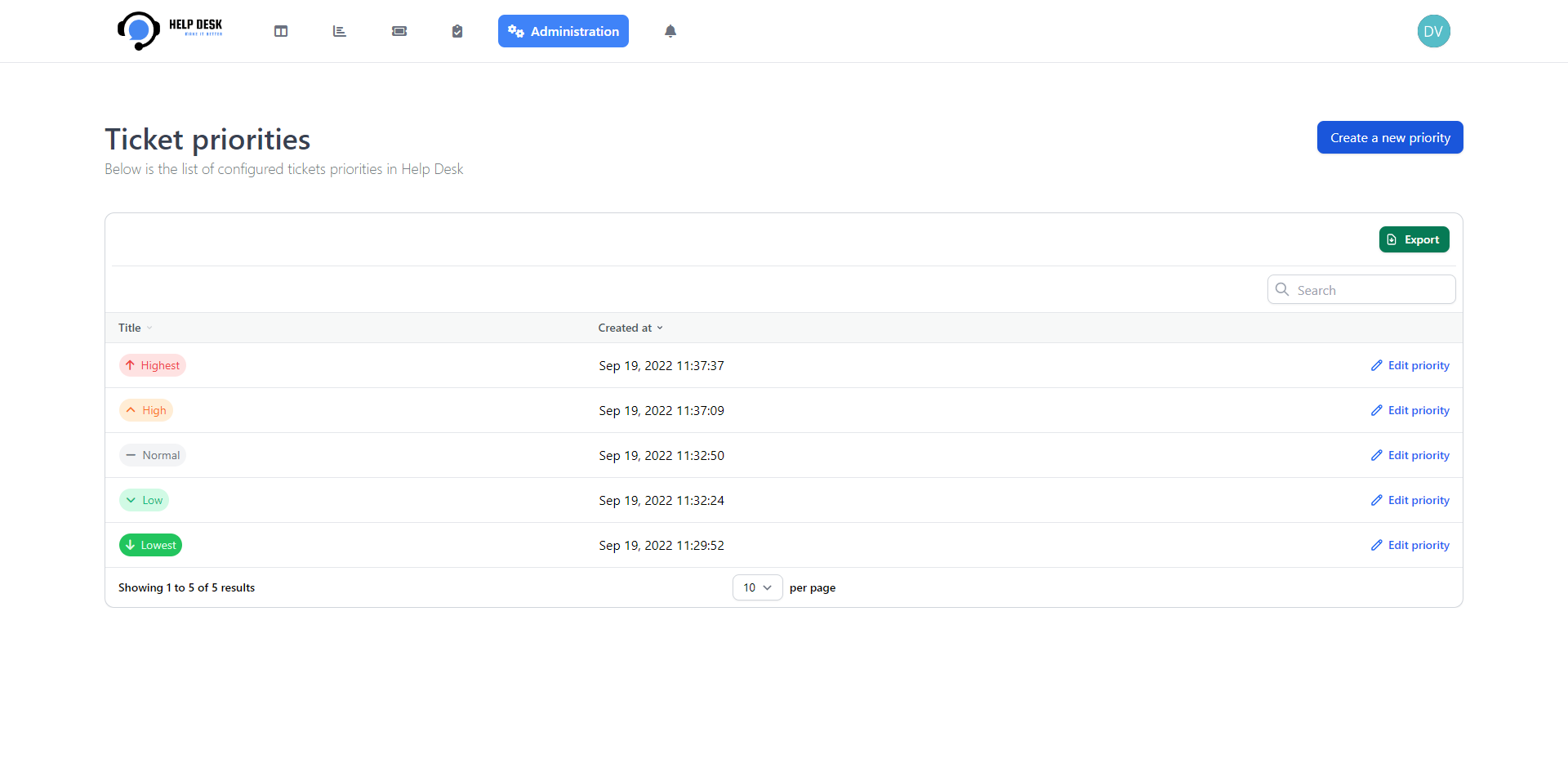
Task: Open the DV user avatar menu
Action: tap(1433, 31)
